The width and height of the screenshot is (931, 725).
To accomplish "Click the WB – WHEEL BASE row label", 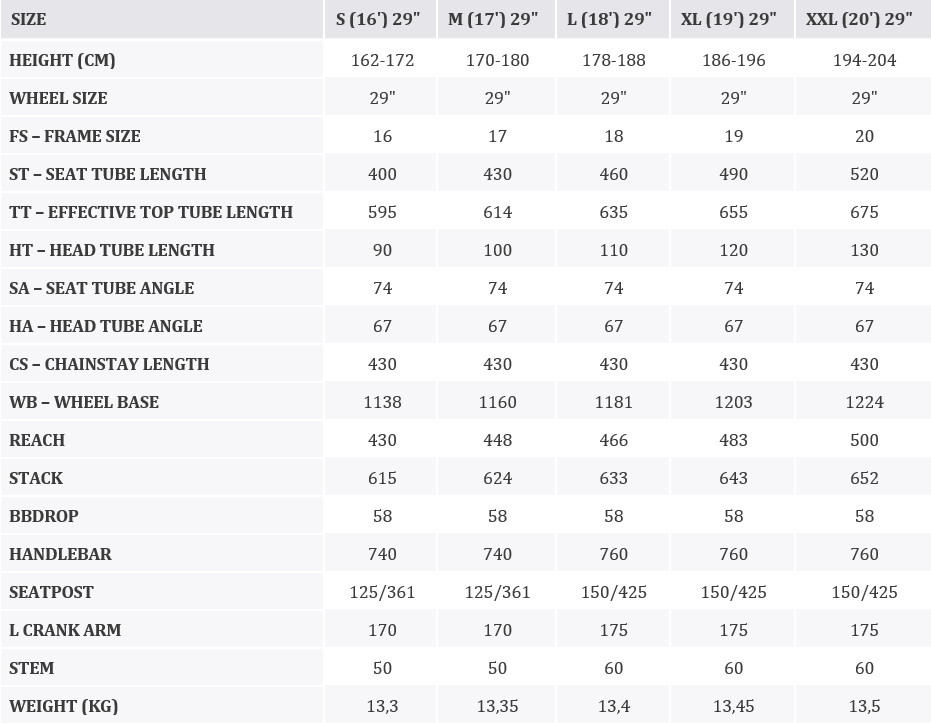I will pyautogui.click(x=84, y=402).
